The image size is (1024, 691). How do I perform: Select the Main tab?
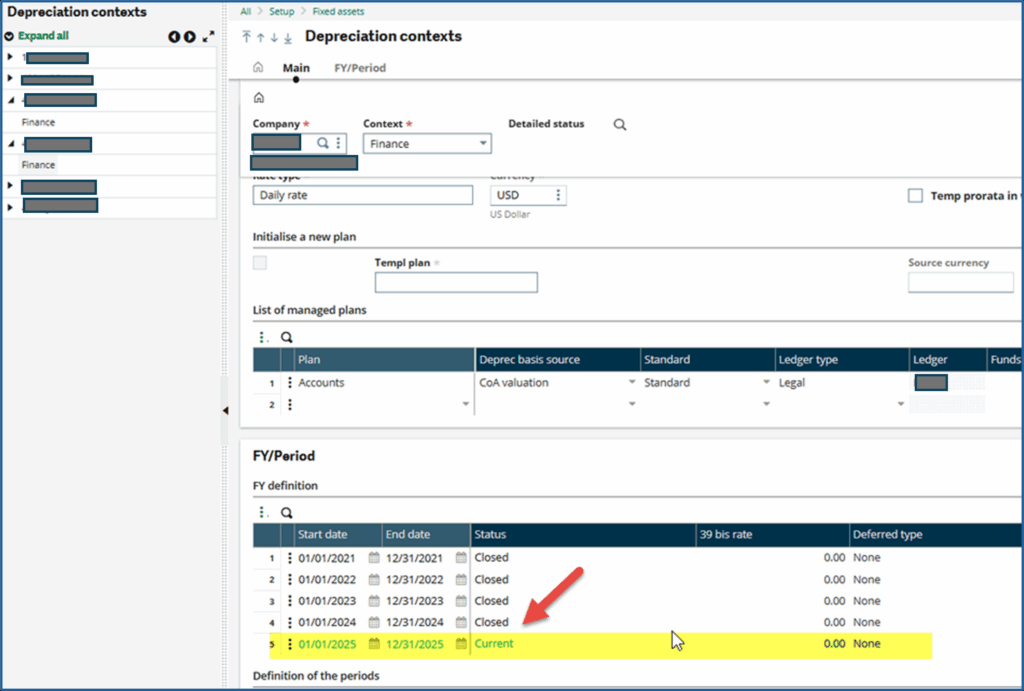click(296, 68)
